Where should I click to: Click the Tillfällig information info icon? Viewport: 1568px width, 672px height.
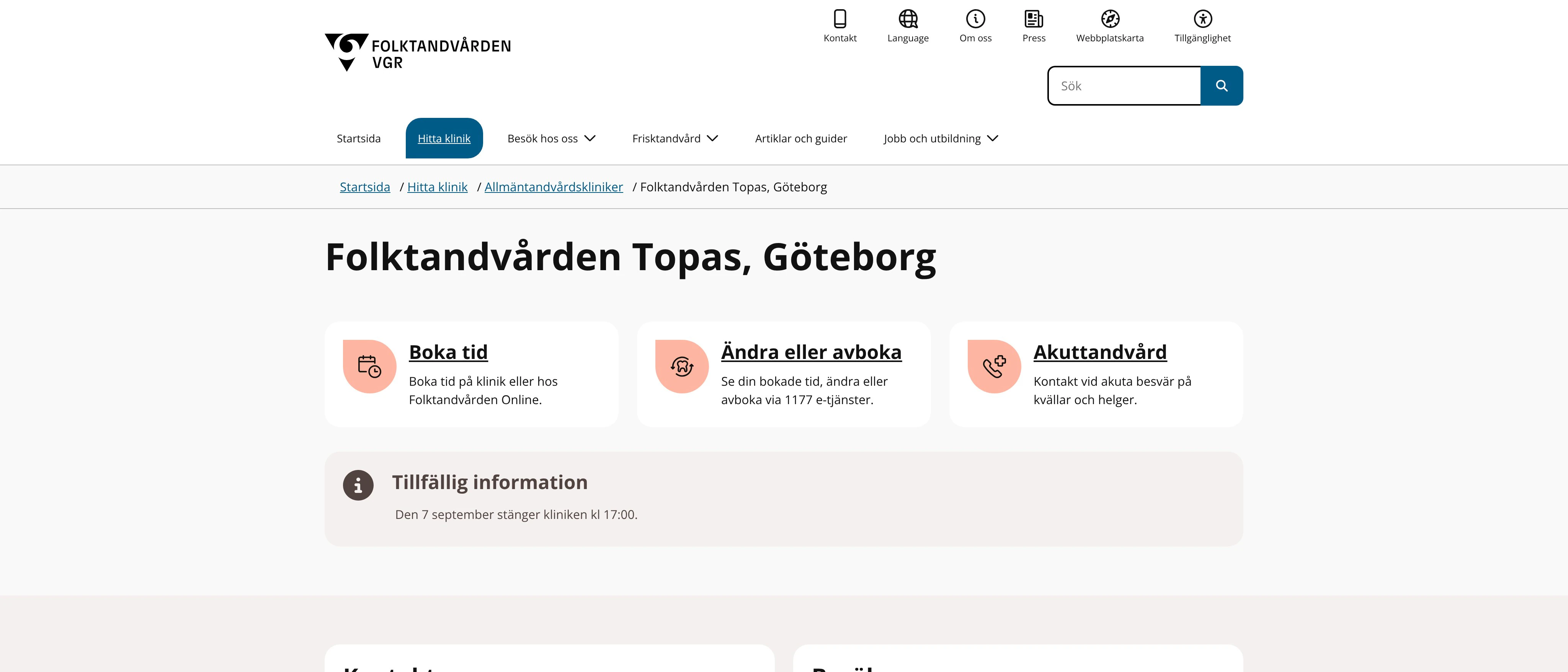(358, 485)
